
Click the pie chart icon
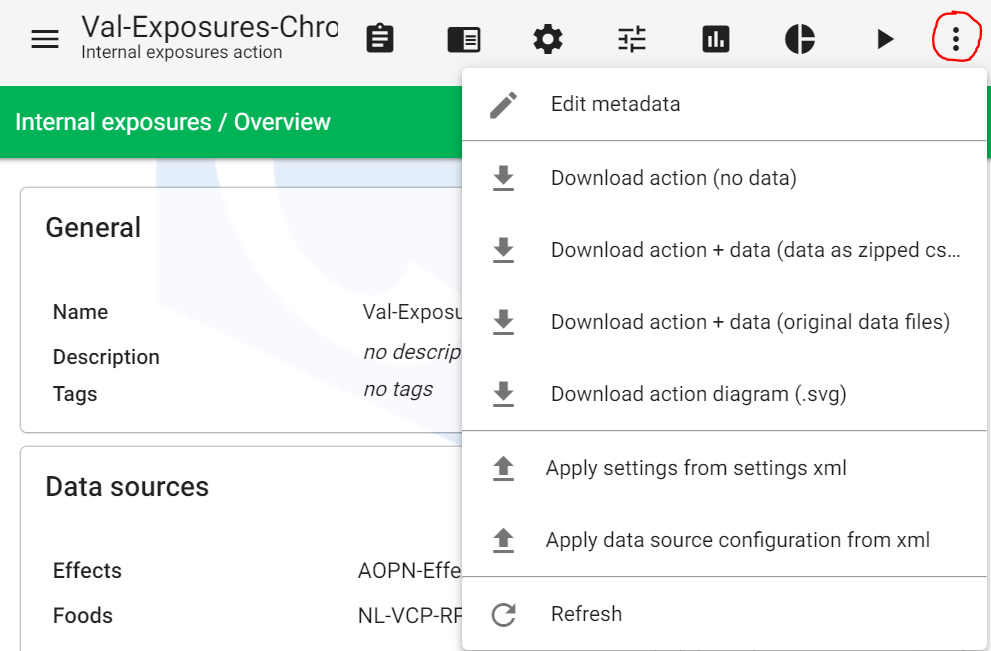tap(800, 39)
